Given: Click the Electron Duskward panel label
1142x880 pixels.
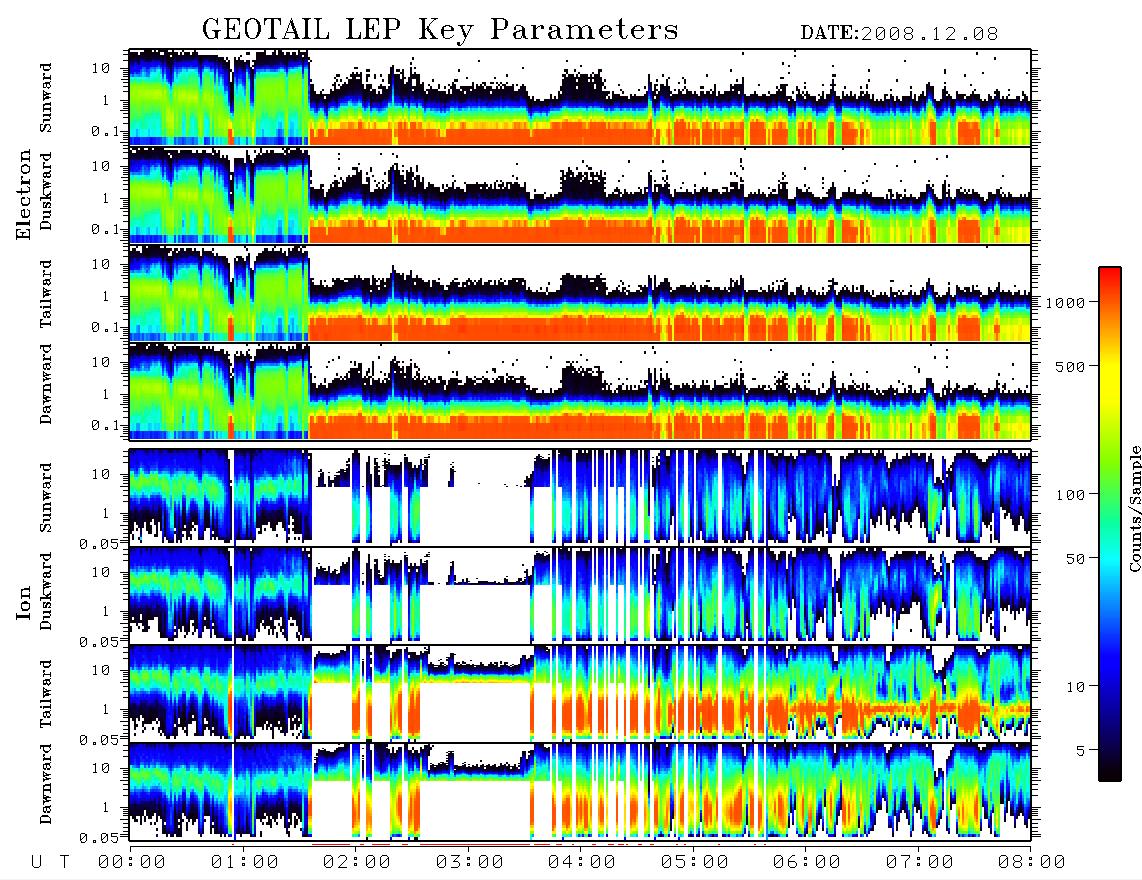Looking at the screenshot, I should (46, 191).
